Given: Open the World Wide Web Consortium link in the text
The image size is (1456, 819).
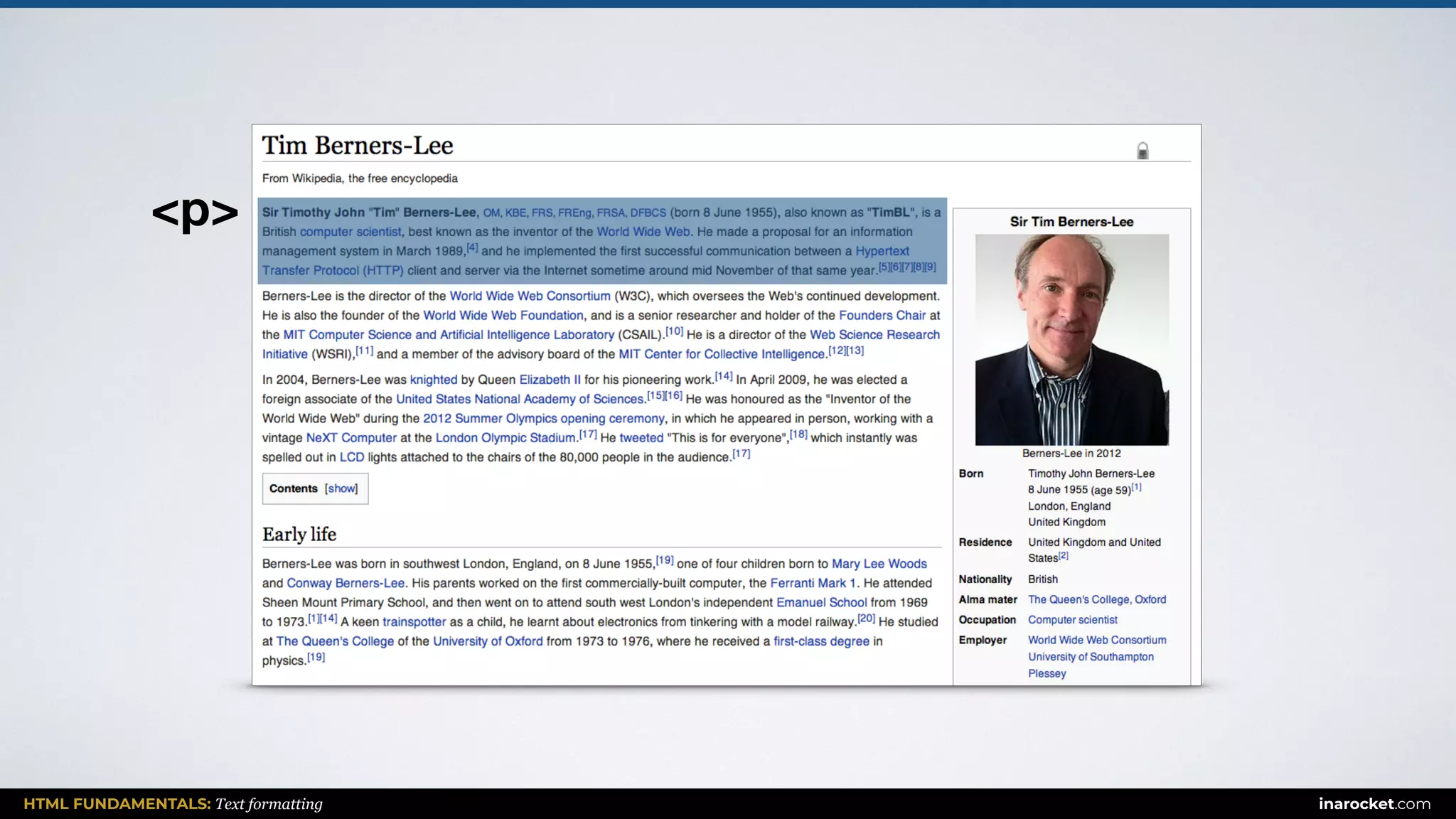Looking at the screenshot, I should [x=530, y=296].
